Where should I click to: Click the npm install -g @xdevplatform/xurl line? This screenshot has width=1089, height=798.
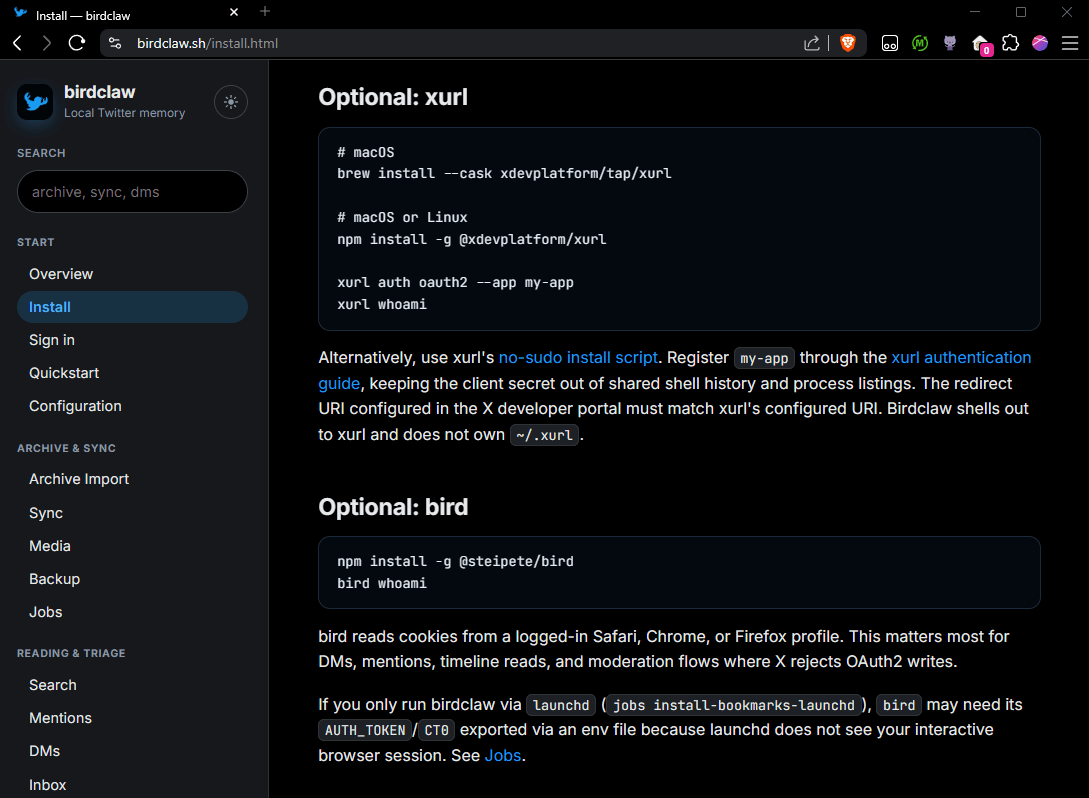point(472,240)
